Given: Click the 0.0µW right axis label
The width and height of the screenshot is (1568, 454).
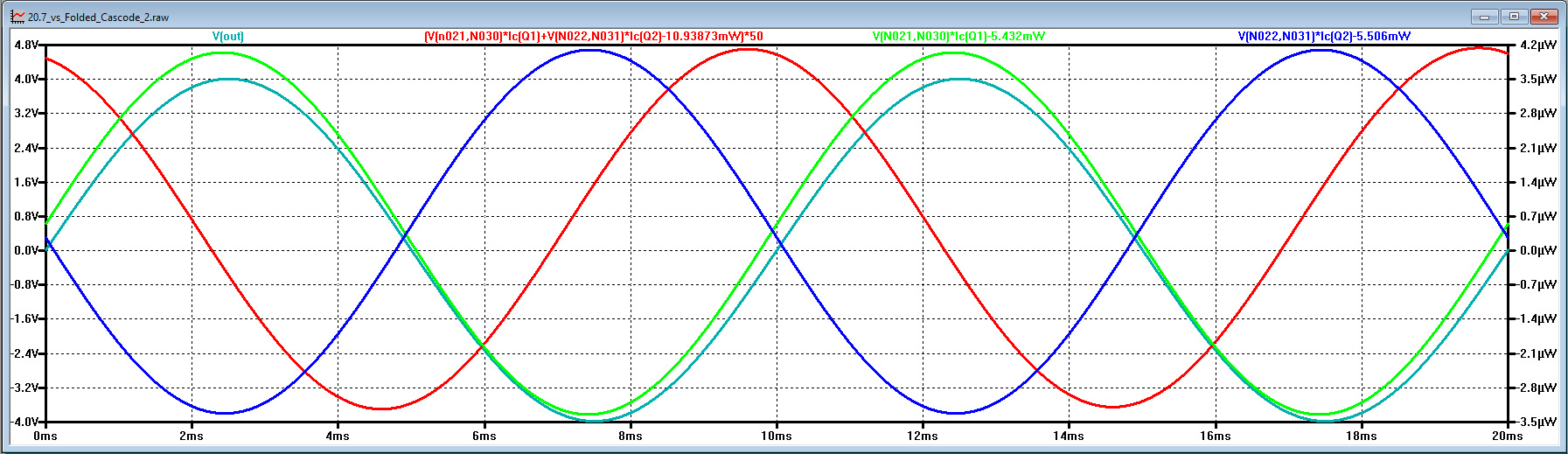Looking at the screenshot, I should click(1538, 250).
